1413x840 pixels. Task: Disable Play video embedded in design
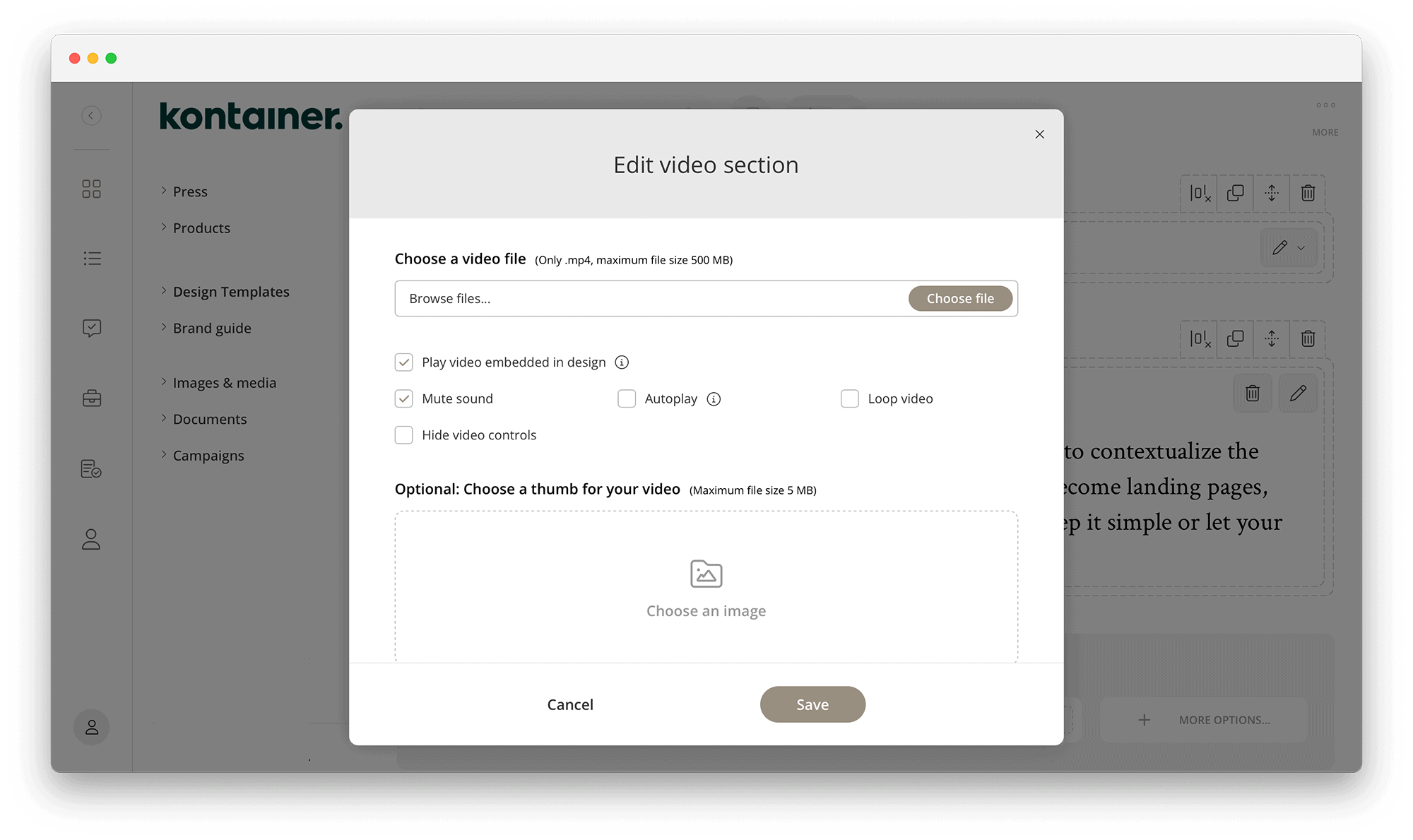403,362
